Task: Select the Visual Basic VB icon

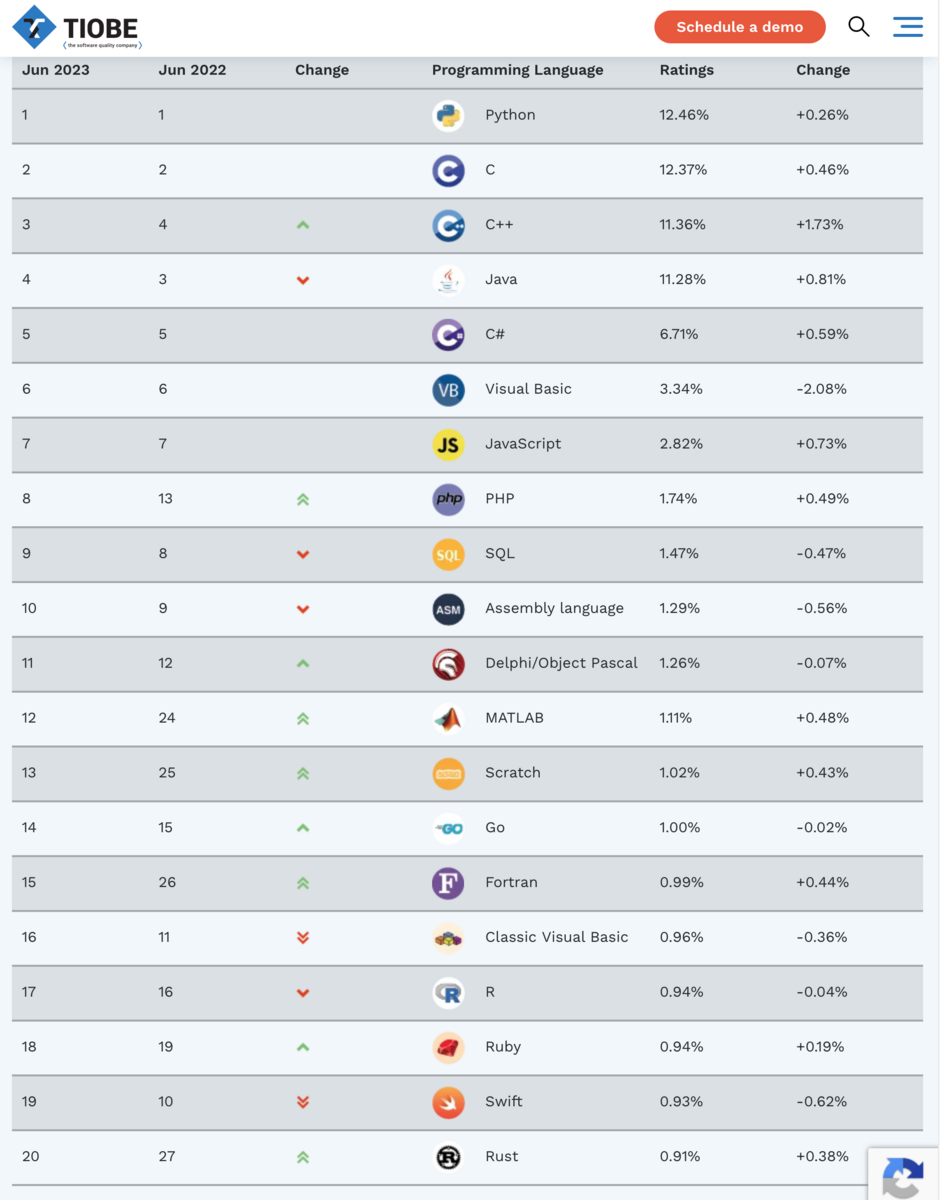Action: click(x=448, y=390)
